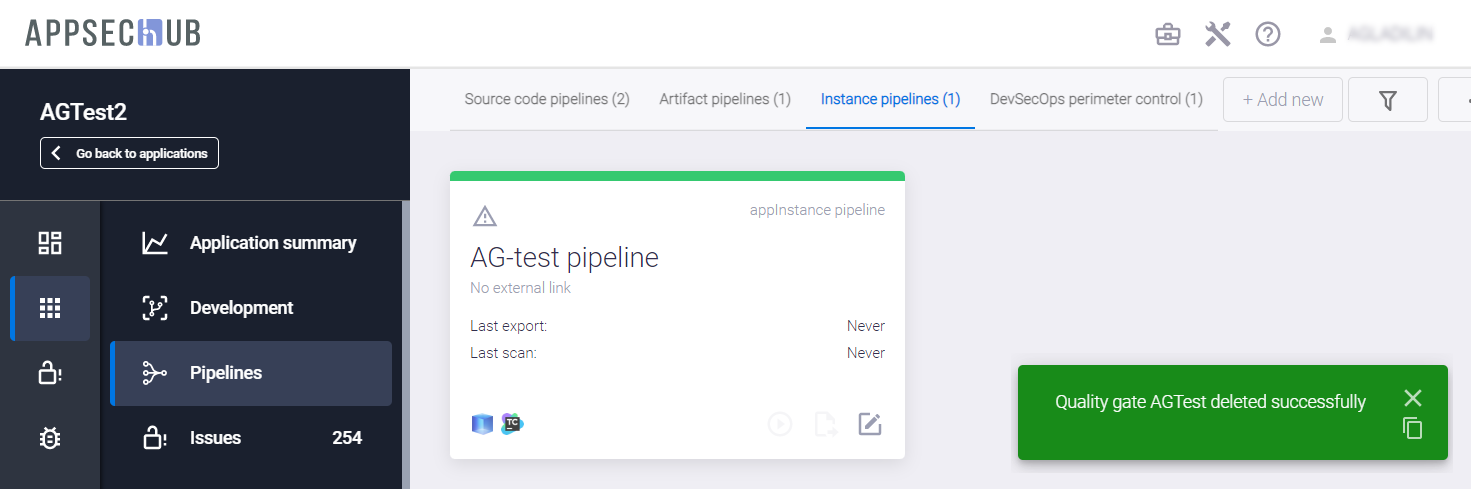The height and width of the screenshot is (489, 1471).
Task: Open the lock alert icon in the left rail
Action: (x=50, y=373)
